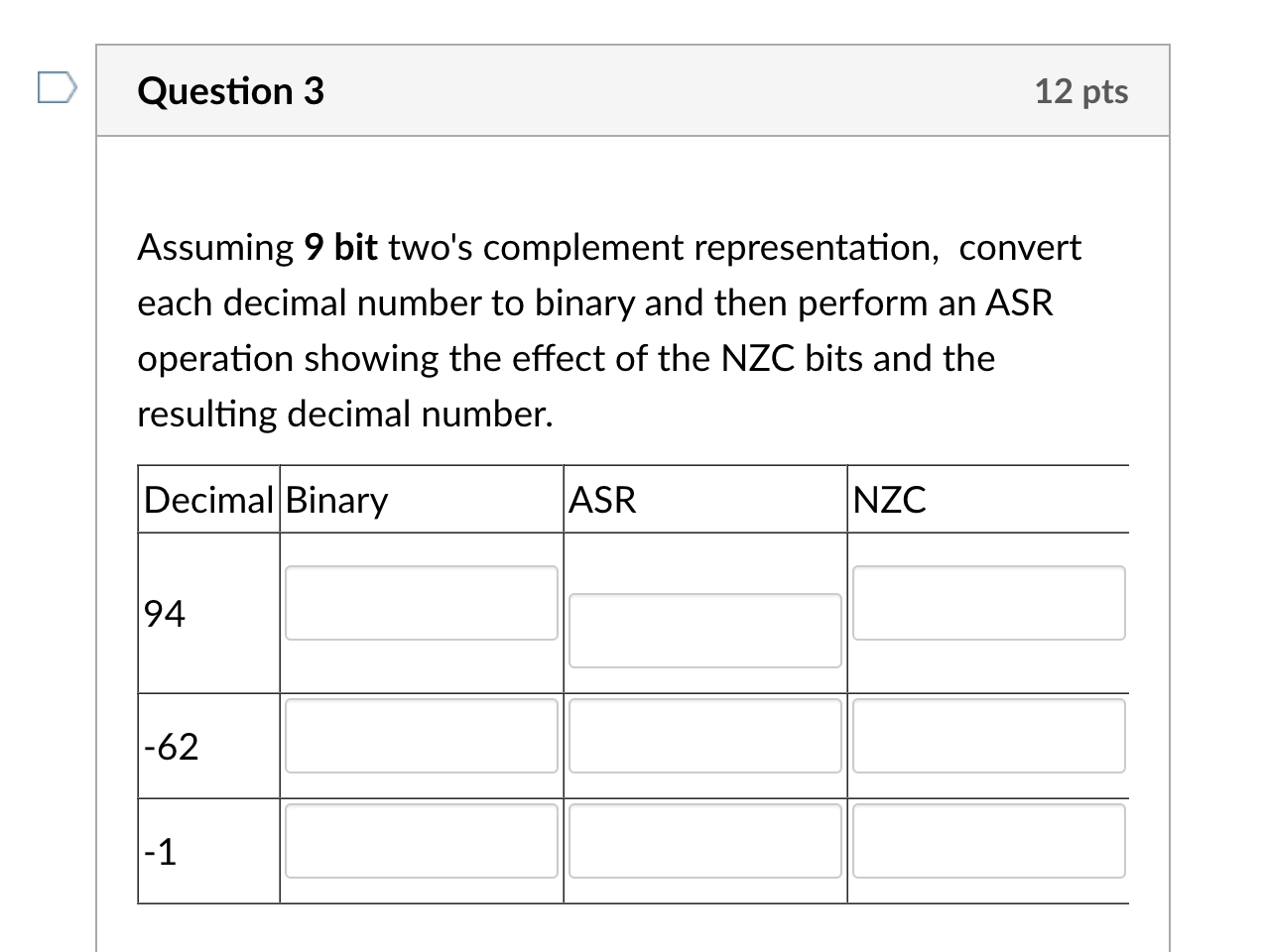This screenshot has width=1266, height=952.
Task: Click the Binary input field for -62
Action: pyautogui.click(x=421, y=736)
